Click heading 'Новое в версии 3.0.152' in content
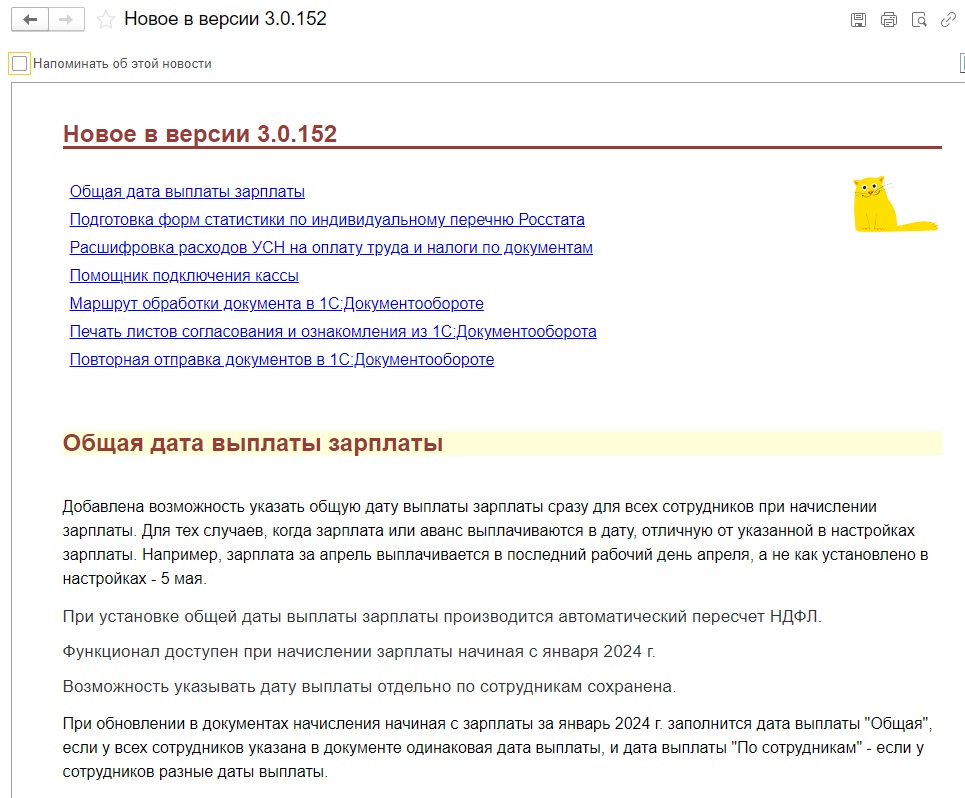Viewport: 965px width, 798px height. coord(200,134)
